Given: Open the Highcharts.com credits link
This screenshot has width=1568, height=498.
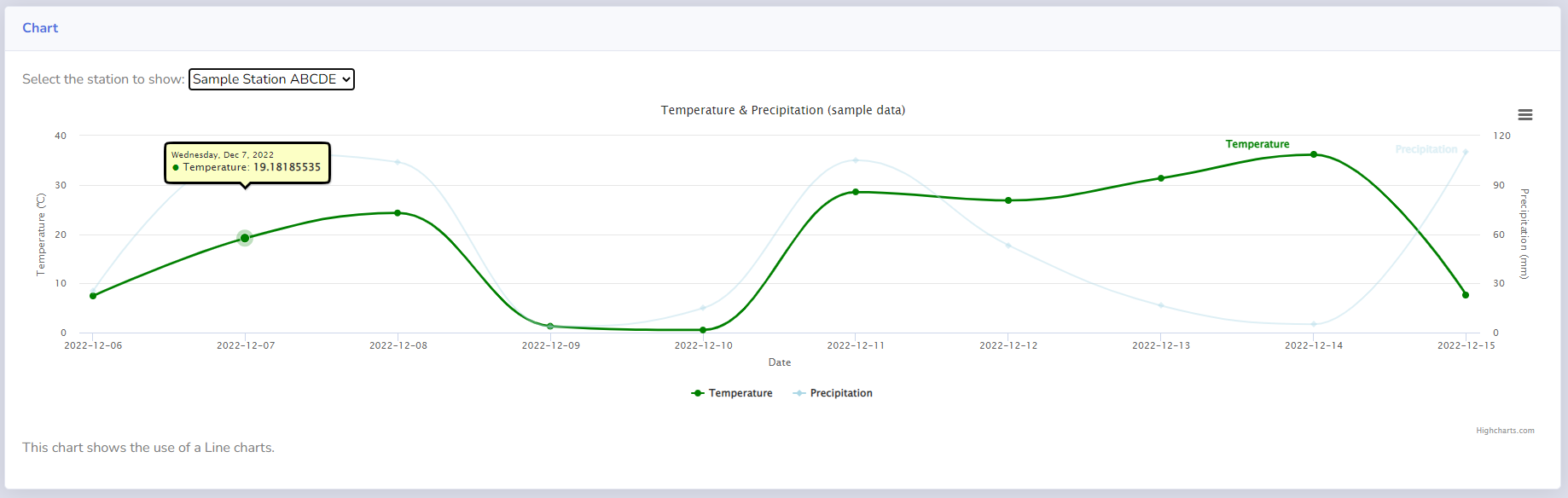Looking at the screenshot, I should tap(1505, 431).
